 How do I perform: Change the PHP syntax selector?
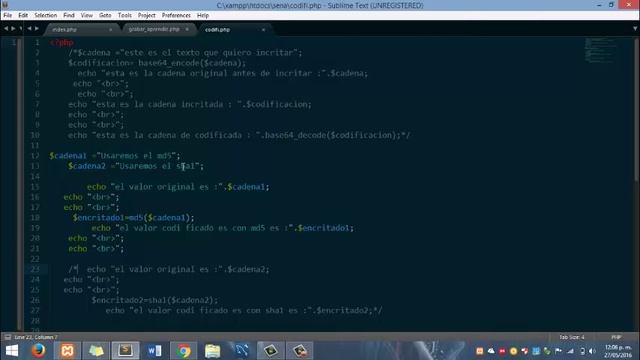[x=616, y=337]
